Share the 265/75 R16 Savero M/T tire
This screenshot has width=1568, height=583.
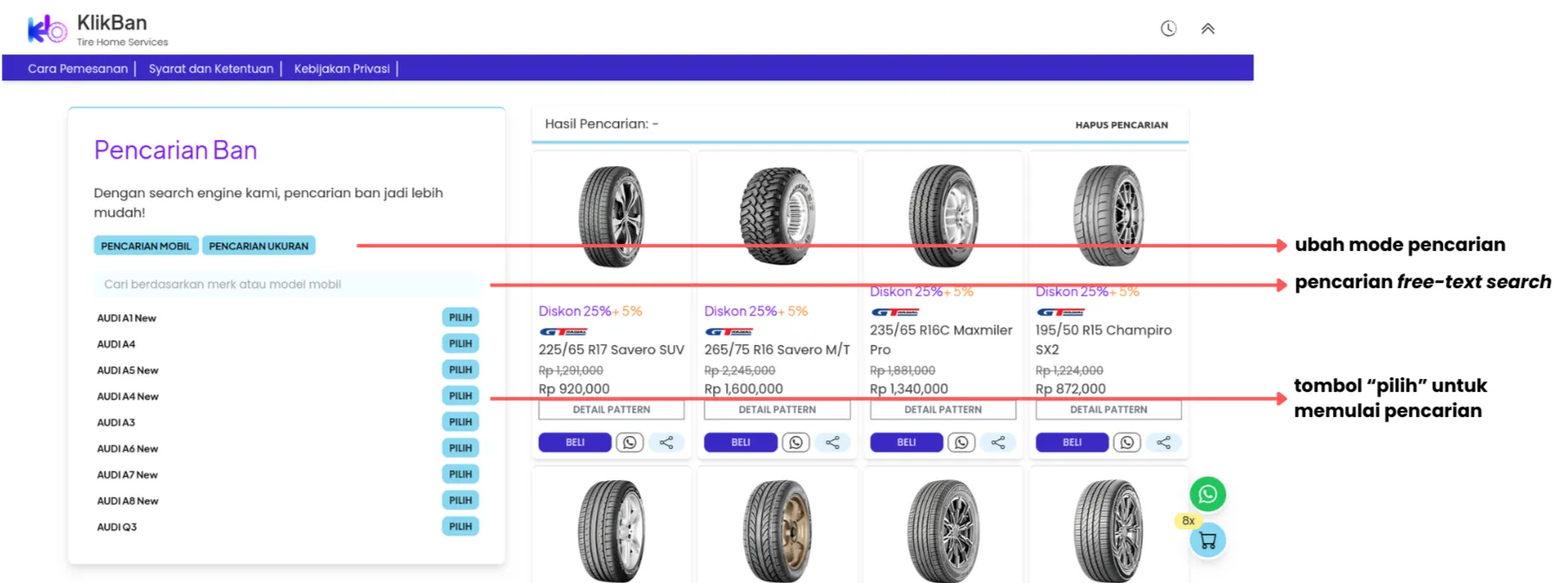832,442
